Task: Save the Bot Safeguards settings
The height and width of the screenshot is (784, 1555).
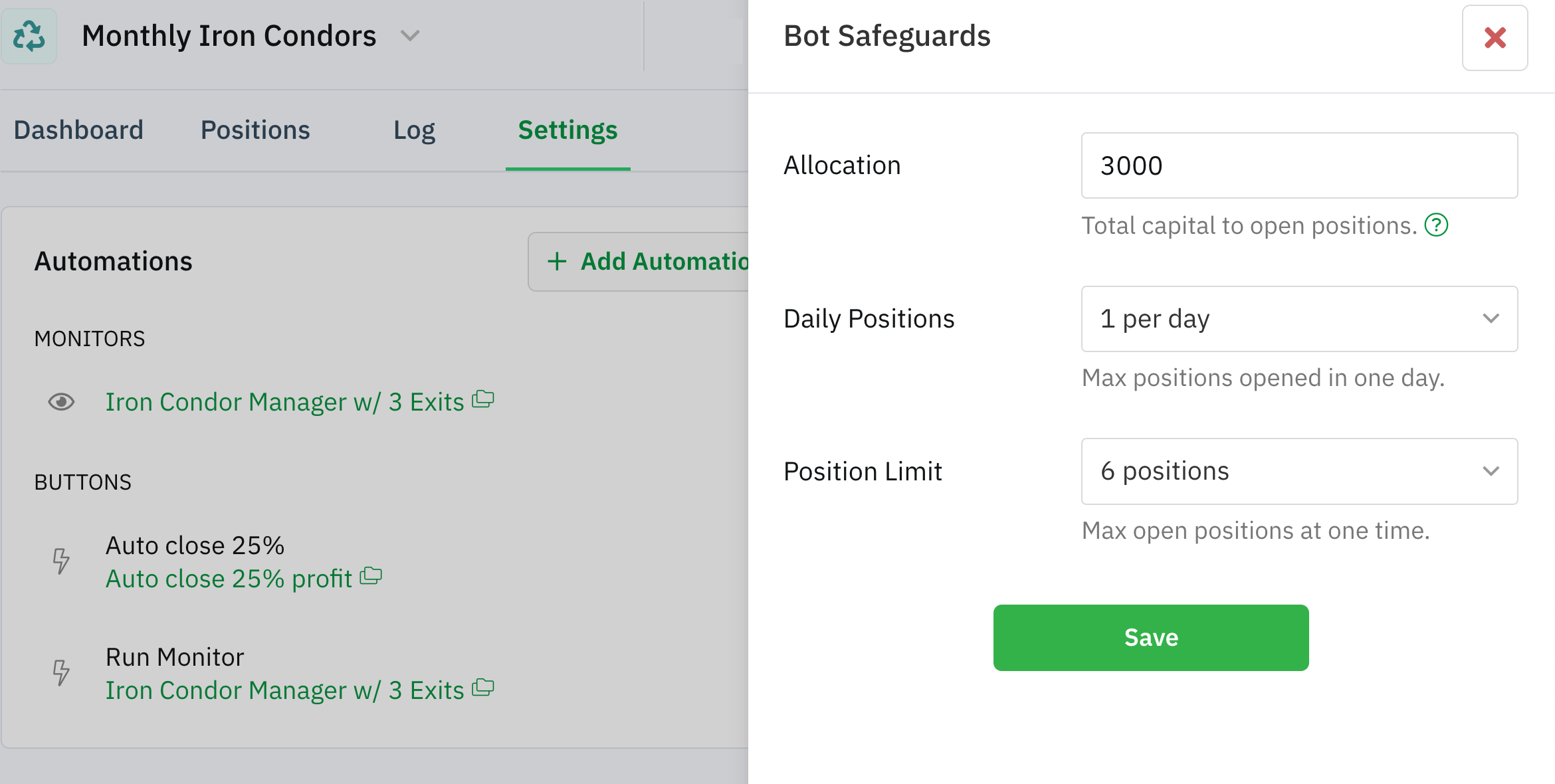Action: [x=1150, y=637]
